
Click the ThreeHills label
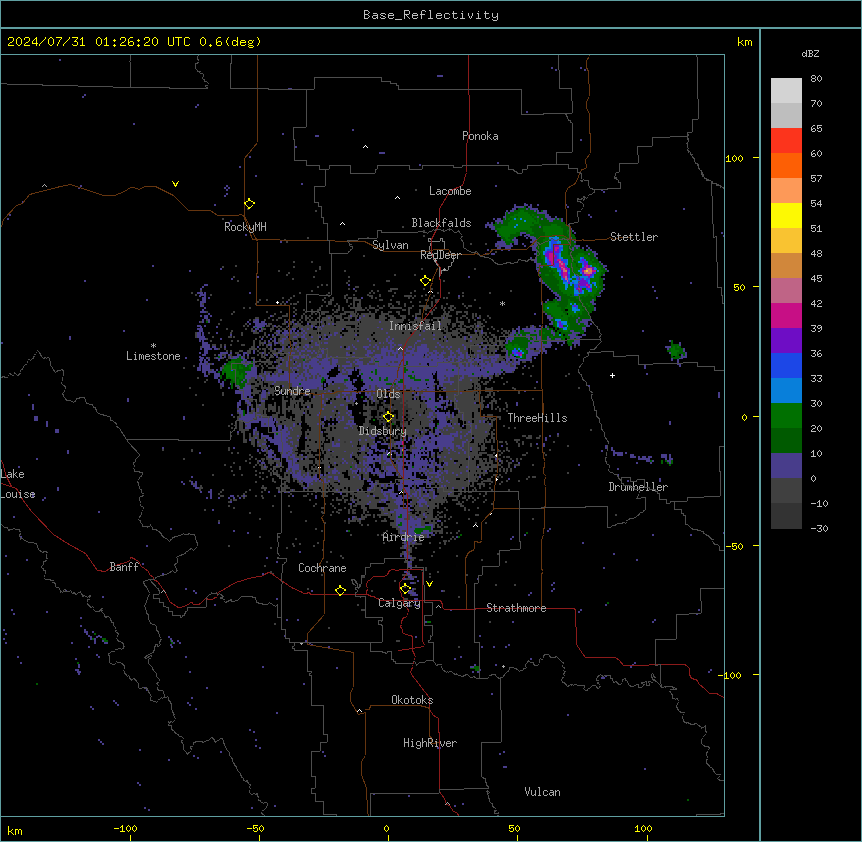point(537,418)
